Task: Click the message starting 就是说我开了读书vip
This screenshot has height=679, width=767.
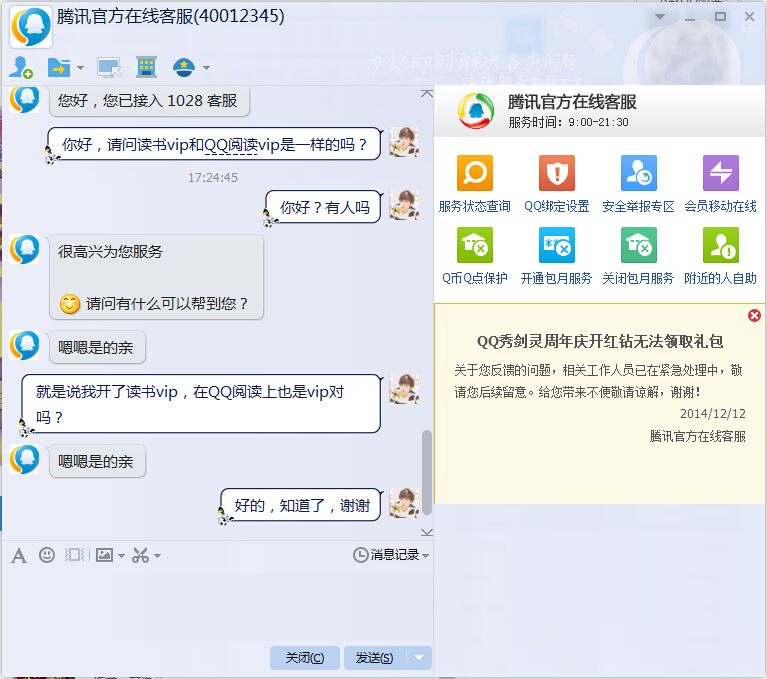Action: (201, 404)
